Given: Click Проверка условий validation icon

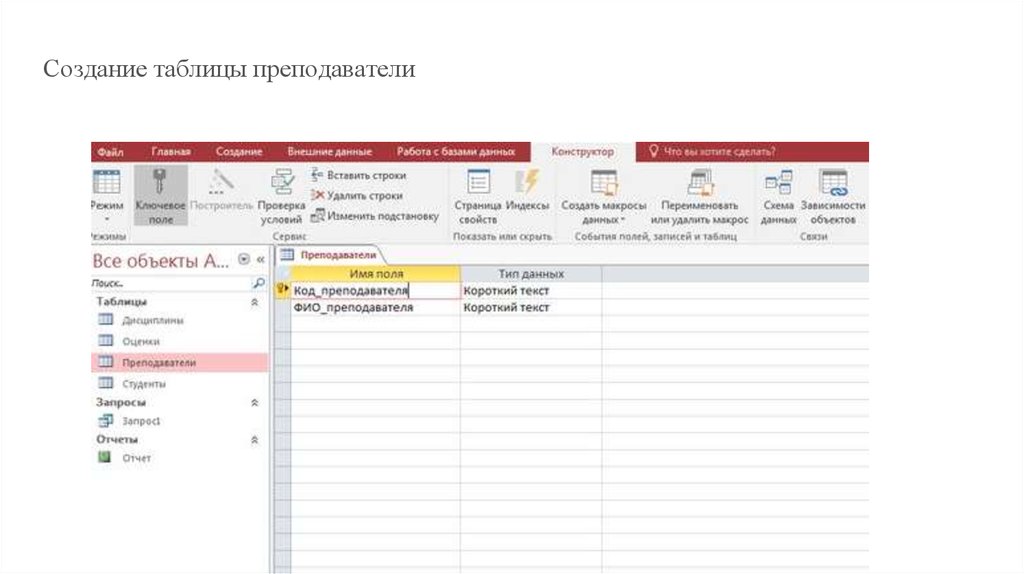Looking at the screenshot, I should pos(283,182).
